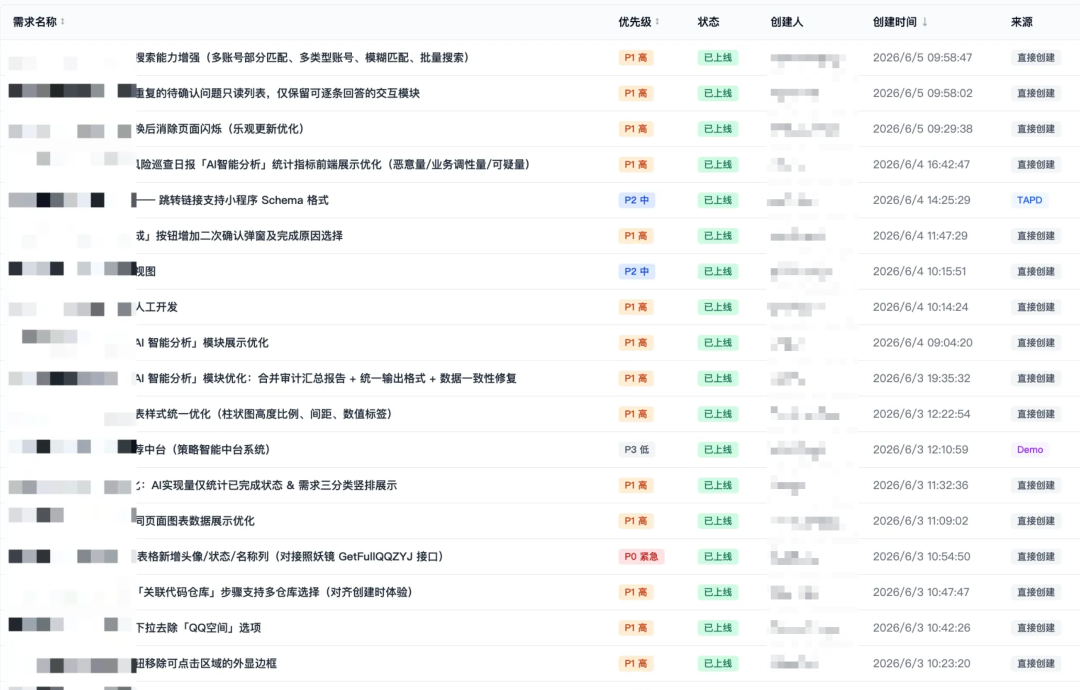Select timestamp 2026/6/3 19:35:32
The image size is (1080, 690).
click(x=922, y=379)
